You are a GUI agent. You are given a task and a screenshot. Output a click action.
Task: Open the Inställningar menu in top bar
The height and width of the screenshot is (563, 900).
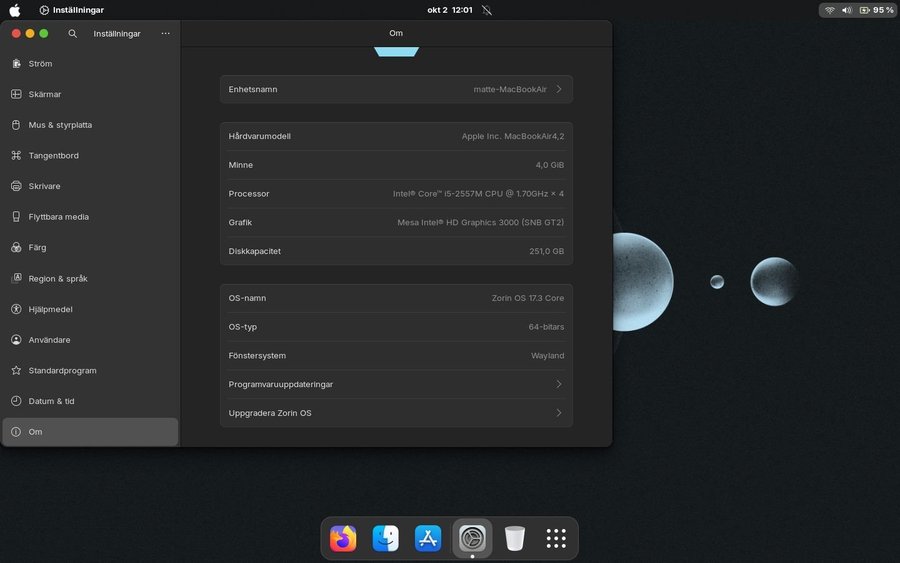click(72, 10)
